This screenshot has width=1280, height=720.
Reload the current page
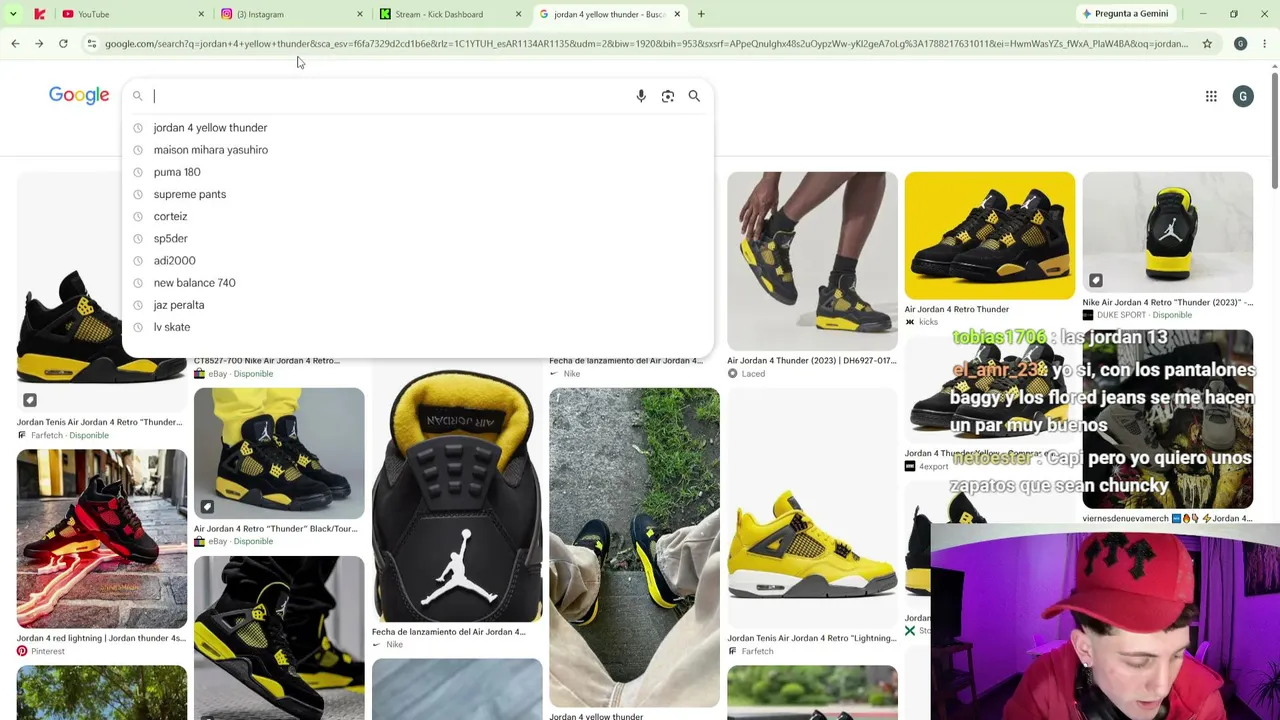coord(63,44)
